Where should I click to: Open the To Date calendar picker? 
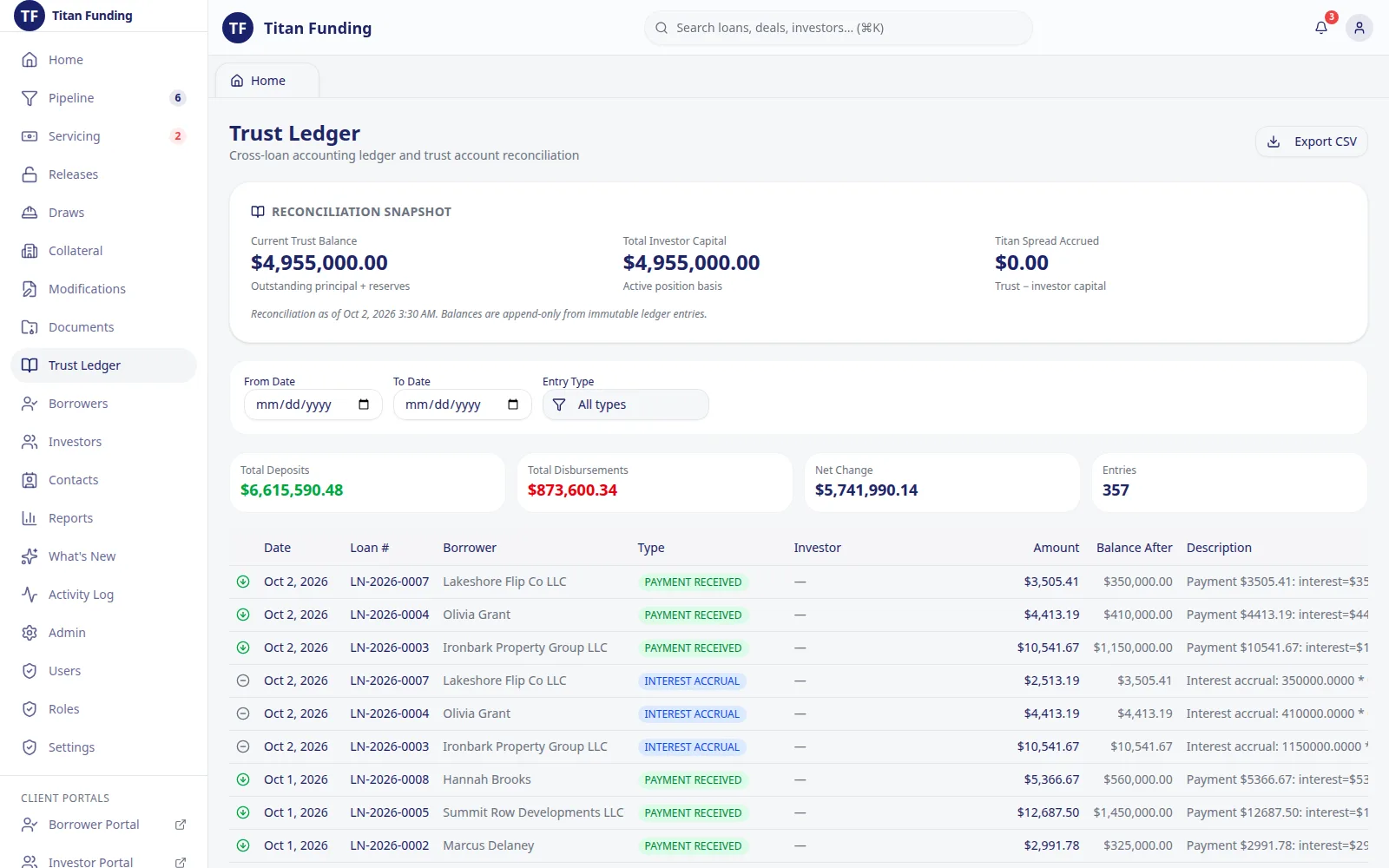tap(513, 404)
